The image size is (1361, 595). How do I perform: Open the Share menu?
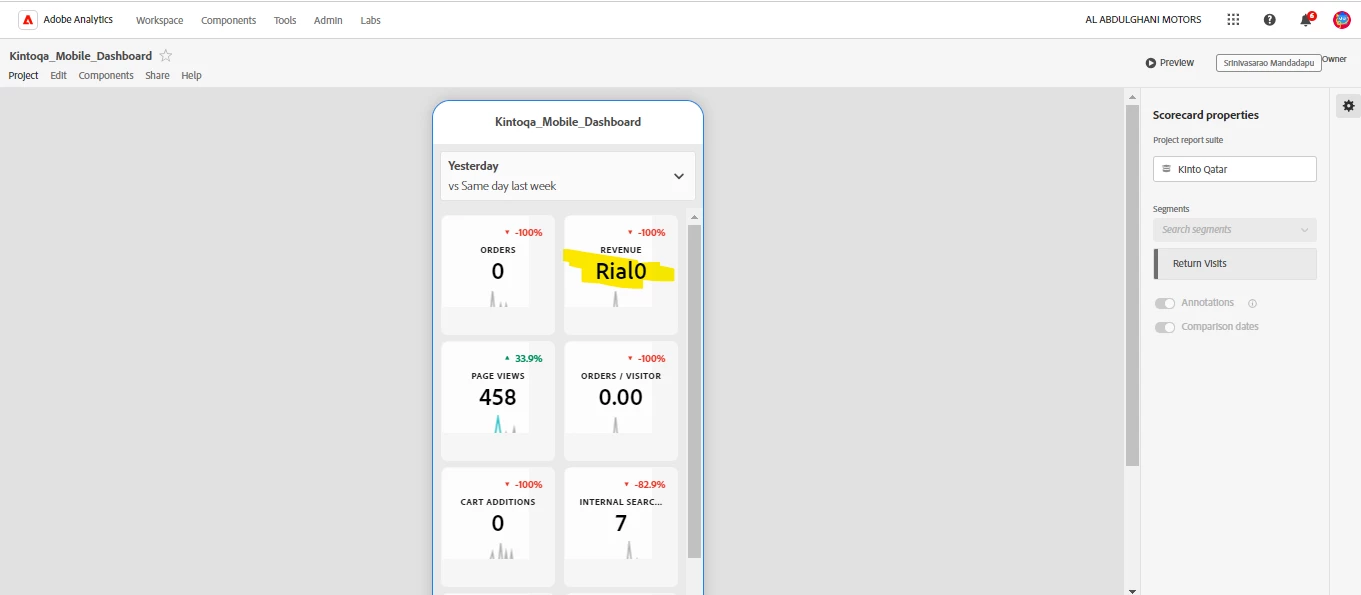point(157,75)
